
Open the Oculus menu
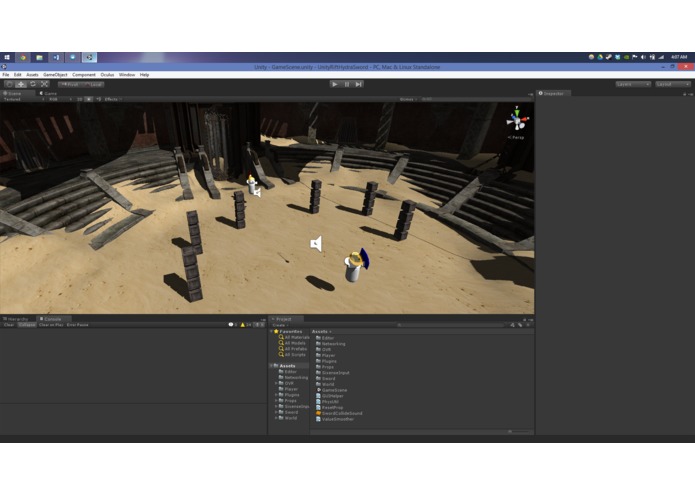pos(107,75)
